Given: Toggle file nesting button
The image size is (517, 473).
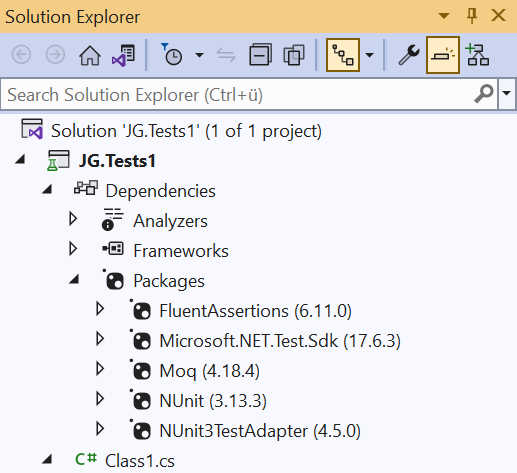Looking at the screenshot, I should pos(343,55).
